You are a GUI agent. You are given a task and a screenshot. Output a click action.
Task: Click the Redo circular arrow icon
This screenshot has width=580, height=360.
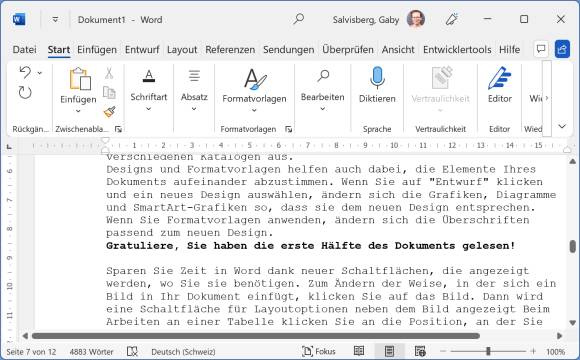coord(25,92)
